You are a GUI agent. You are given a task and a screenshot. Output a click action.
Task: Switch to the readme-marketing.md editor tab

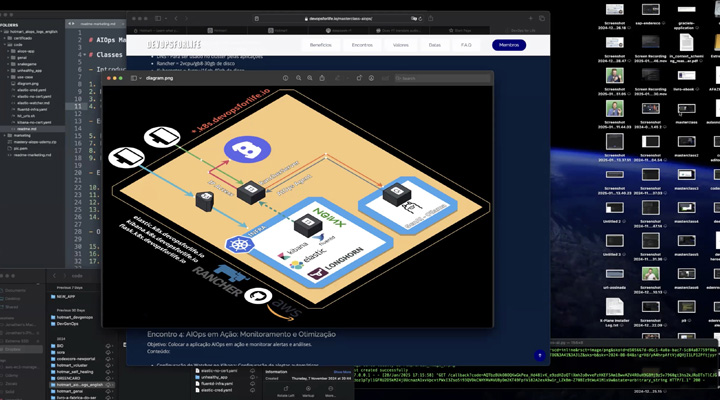point(96,23)
